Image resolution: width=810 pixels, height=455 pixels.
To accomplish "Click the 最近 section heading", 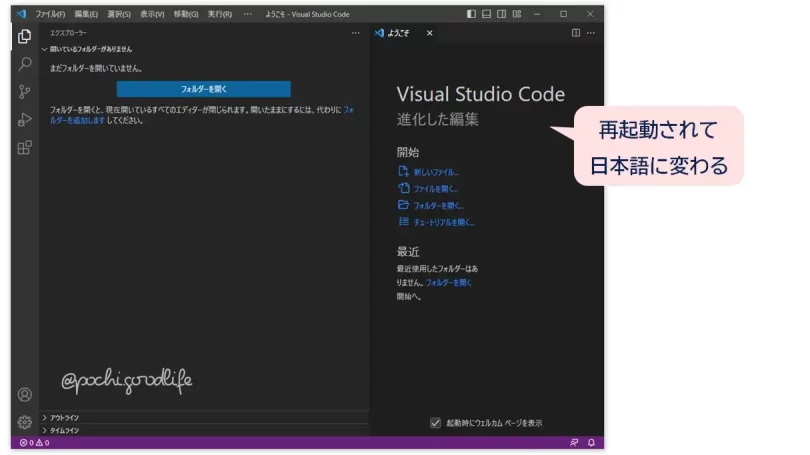I will pyautogui.click(x=408, y=252).
